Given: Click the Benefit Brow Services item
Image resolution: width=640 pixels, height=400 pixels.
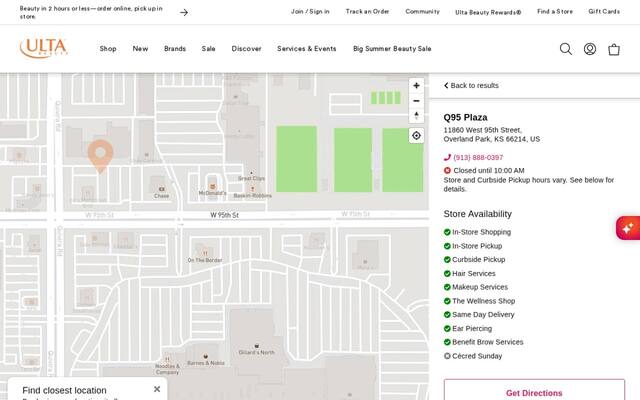Looking at the screenshot, I should click(x=484, y=342).
